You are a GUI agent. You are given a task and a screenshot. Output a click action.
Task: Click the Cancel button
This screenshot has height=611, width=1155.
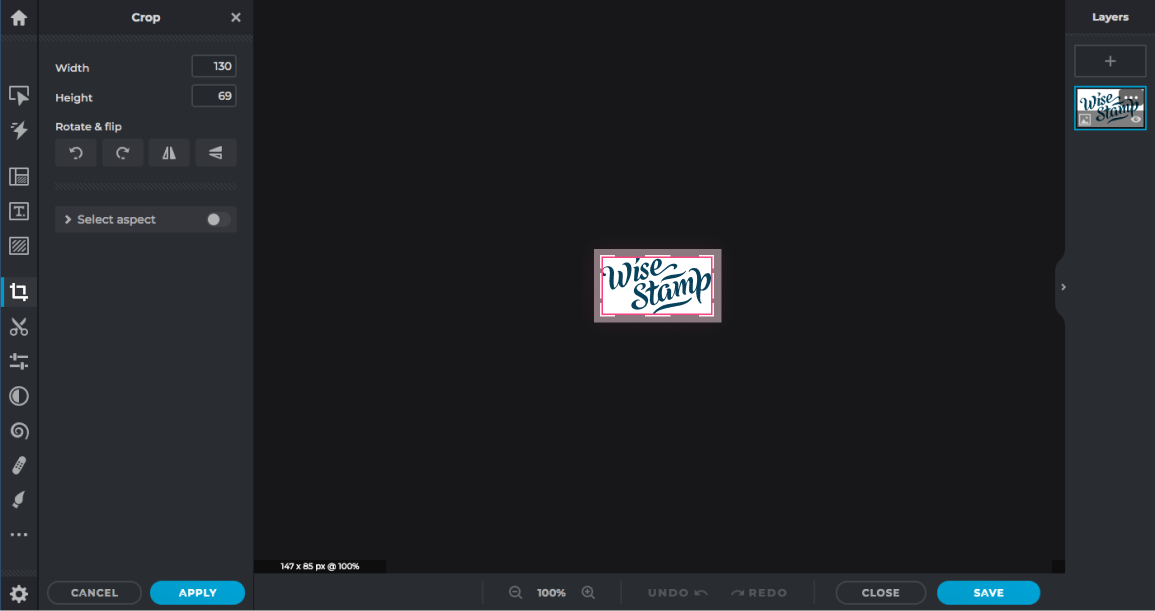(94, 593)
